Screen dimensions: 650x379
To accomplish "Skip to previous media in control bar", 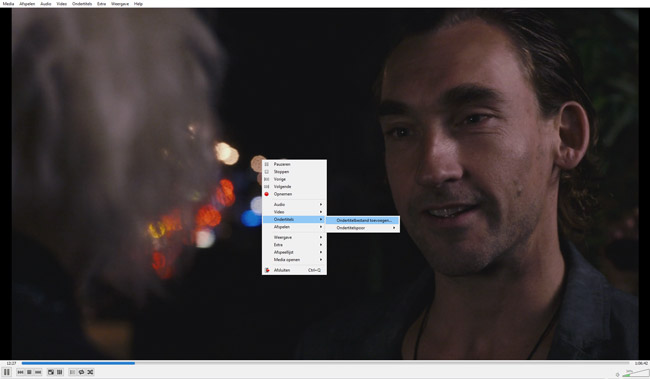I will [x=20, y=372].
